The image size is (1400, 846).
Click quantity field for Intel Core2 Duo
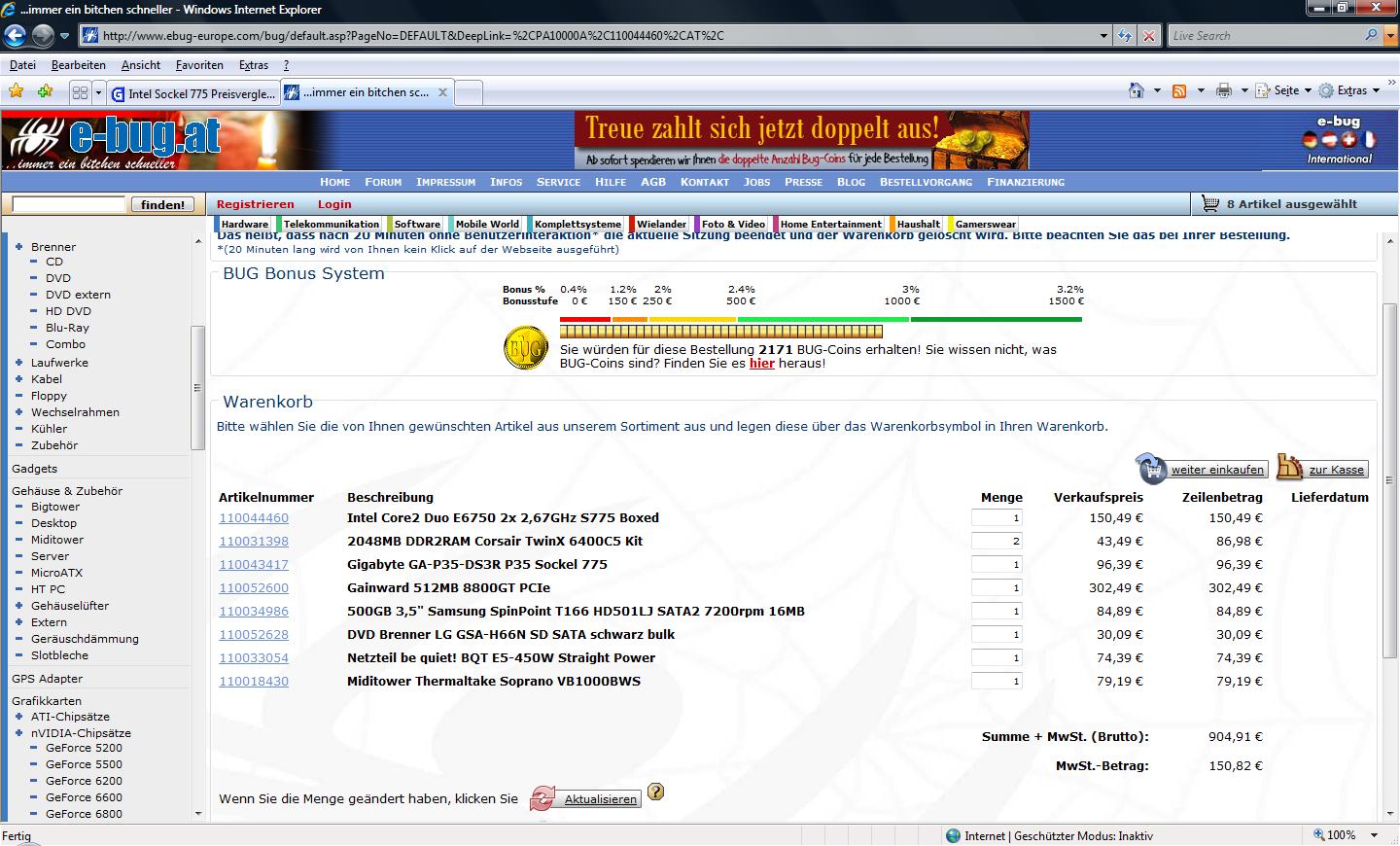[x=997, y=518]
